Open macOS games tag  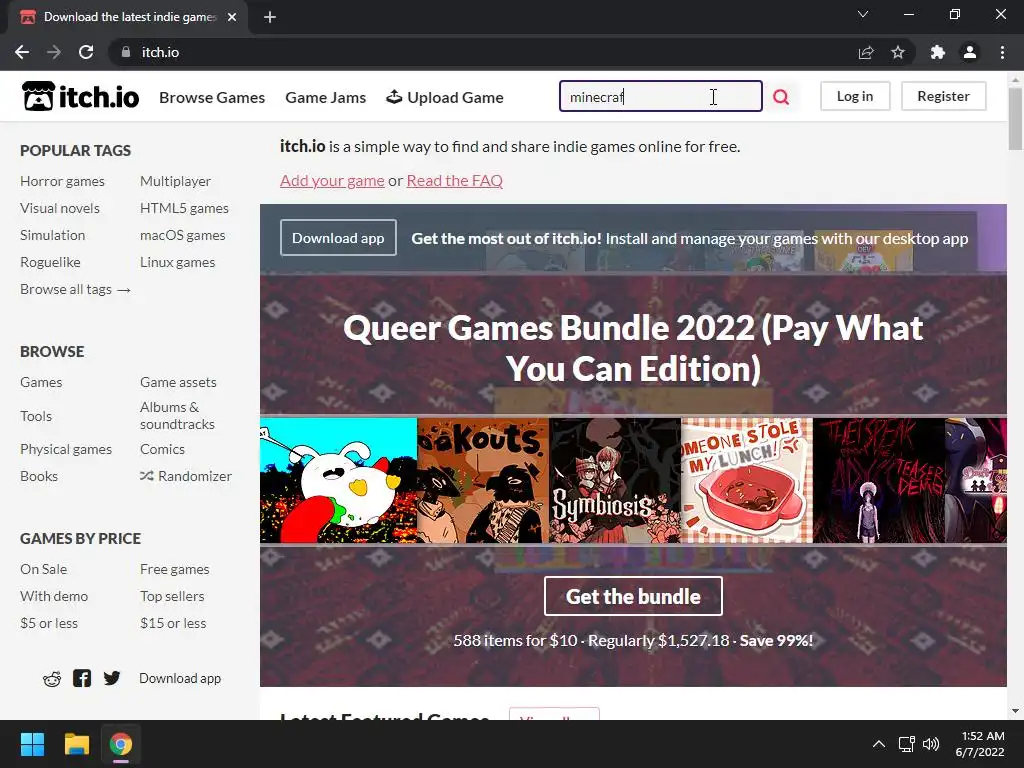click(x=183, y=234)
